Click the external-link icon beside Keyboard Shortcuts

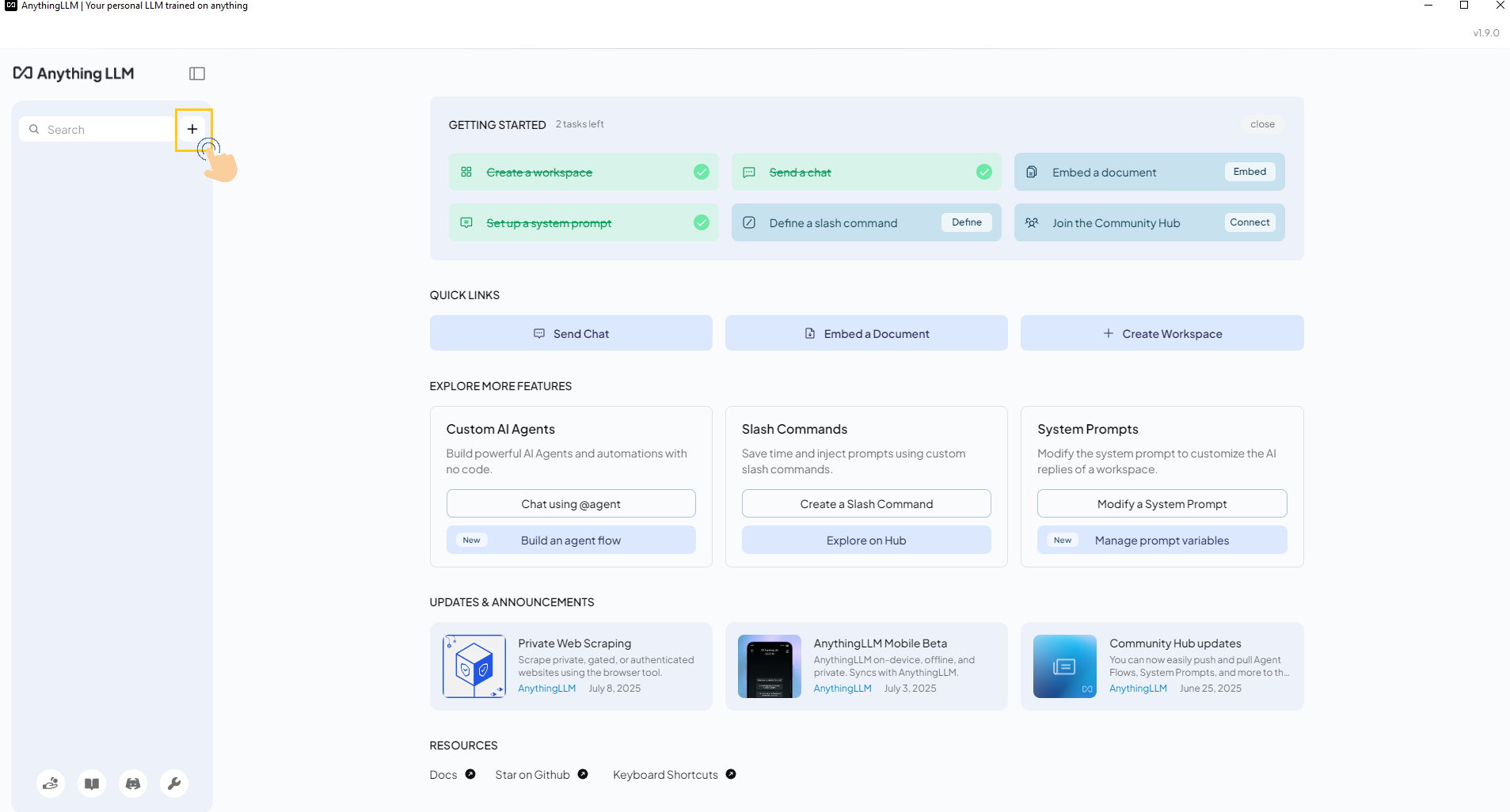[x=730, y=774]
